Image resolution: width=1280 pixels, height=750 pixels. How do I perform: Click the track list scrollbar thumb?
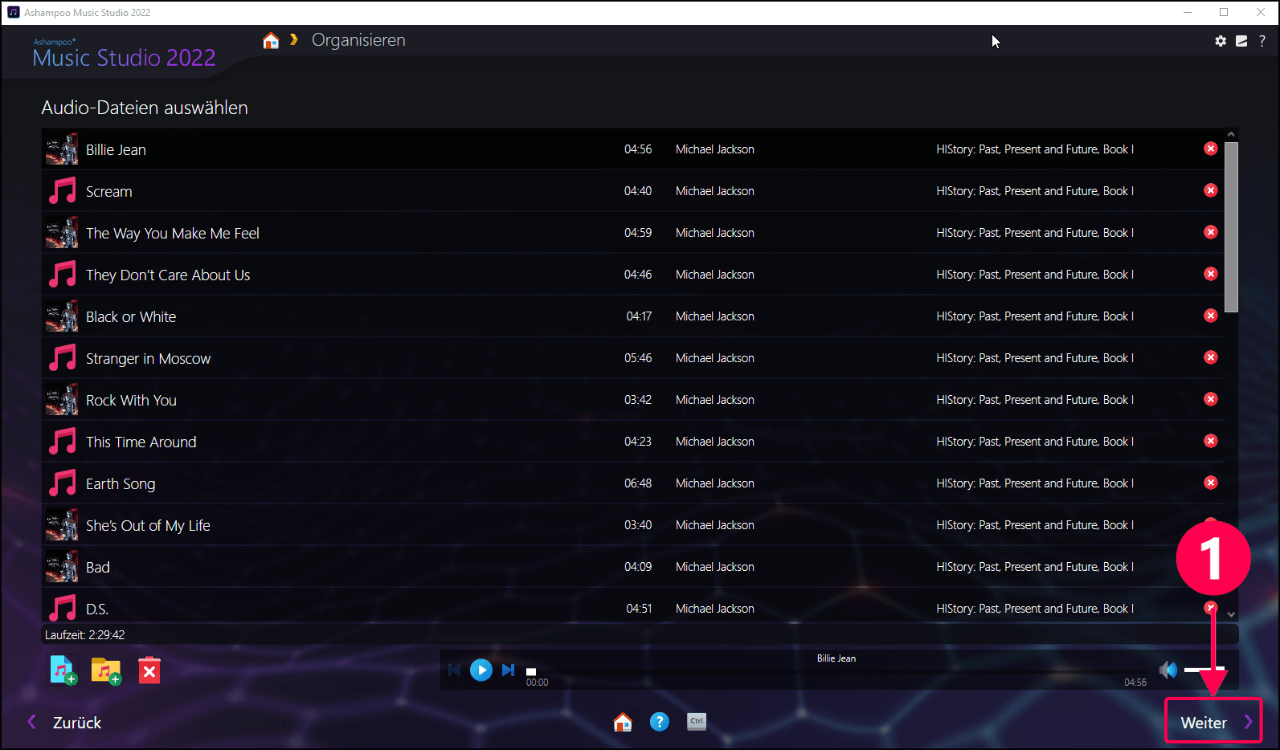[1231, 226]
